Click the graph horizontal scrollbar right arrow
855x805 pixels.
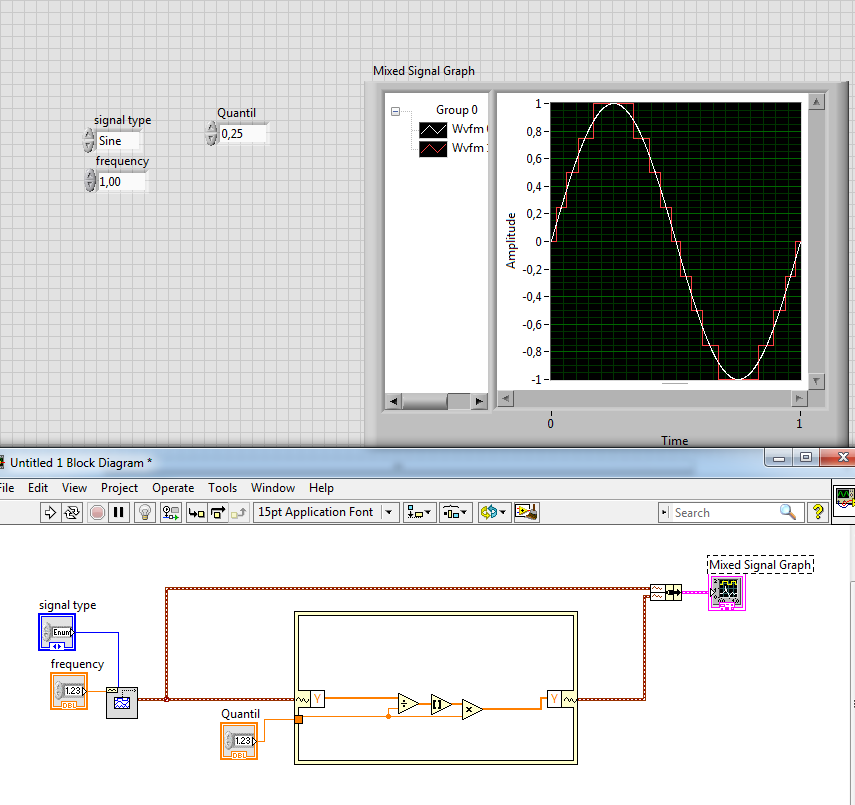799,399
